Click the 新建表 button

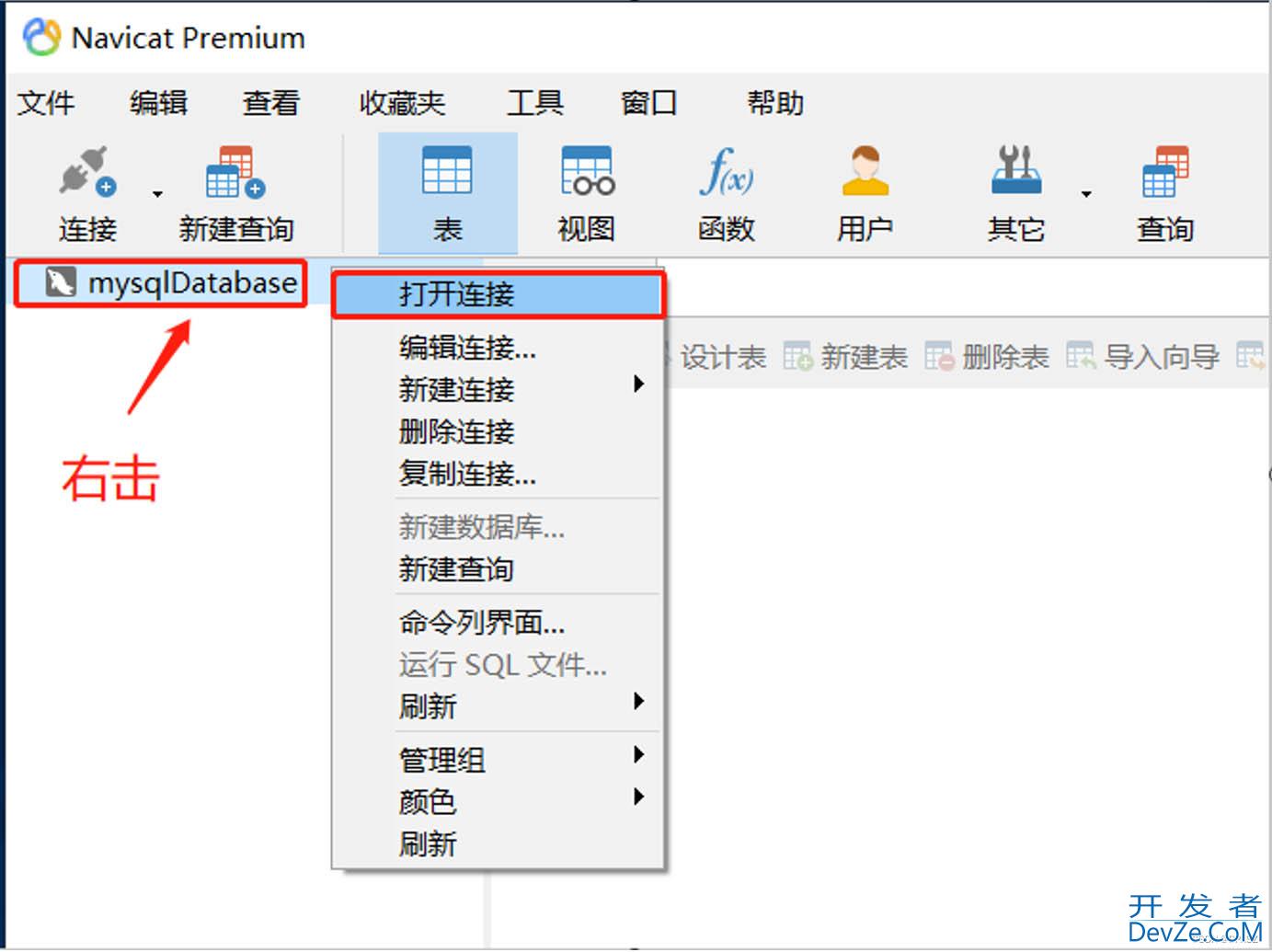coord(845,357)
